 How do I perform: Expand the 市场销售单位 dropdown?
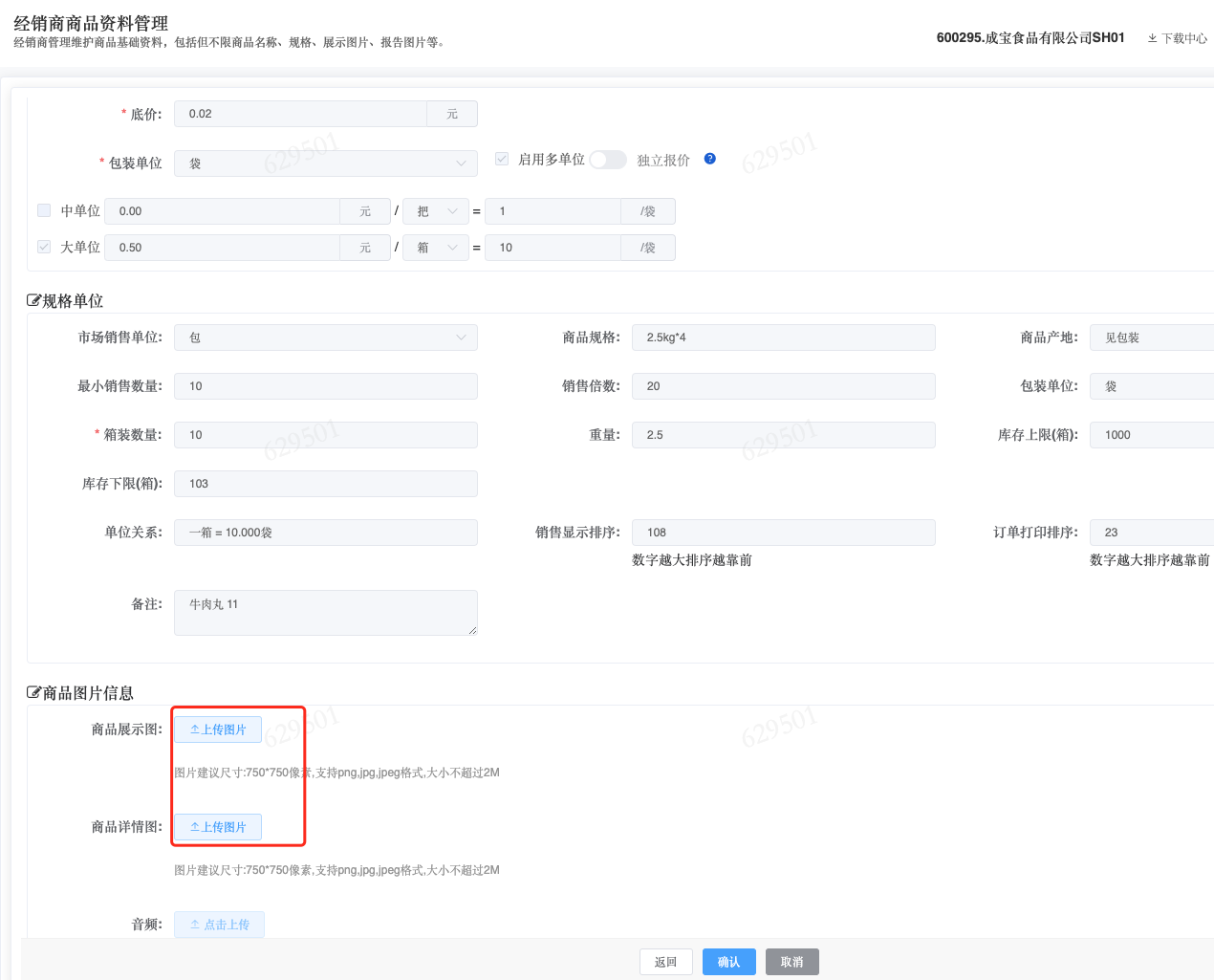[325, 338]
